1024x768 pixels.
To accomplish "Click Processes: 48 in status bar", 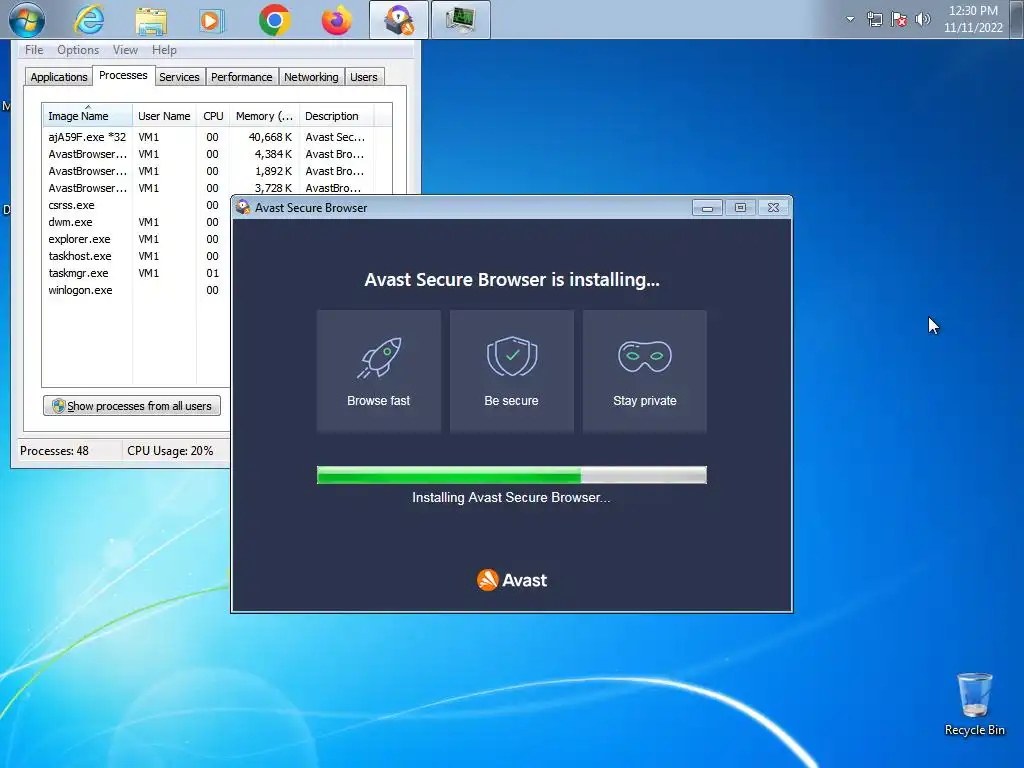I will [54, 451].
